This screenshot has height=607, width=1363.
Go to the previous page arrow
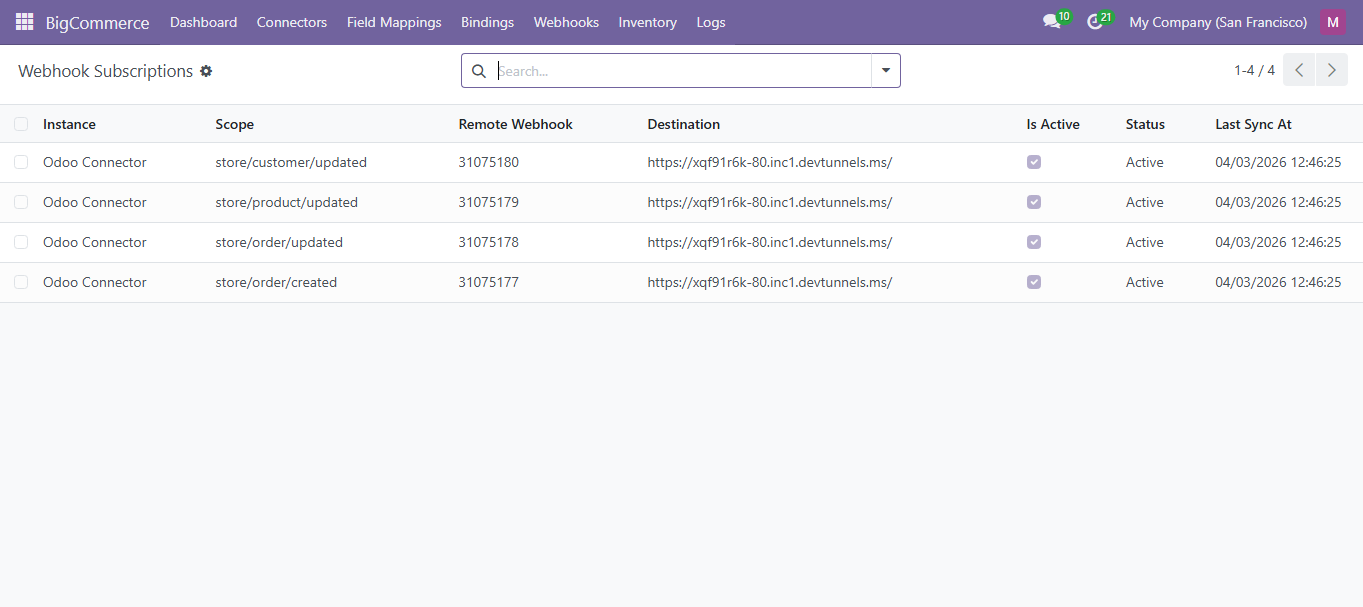[1298, 70]
